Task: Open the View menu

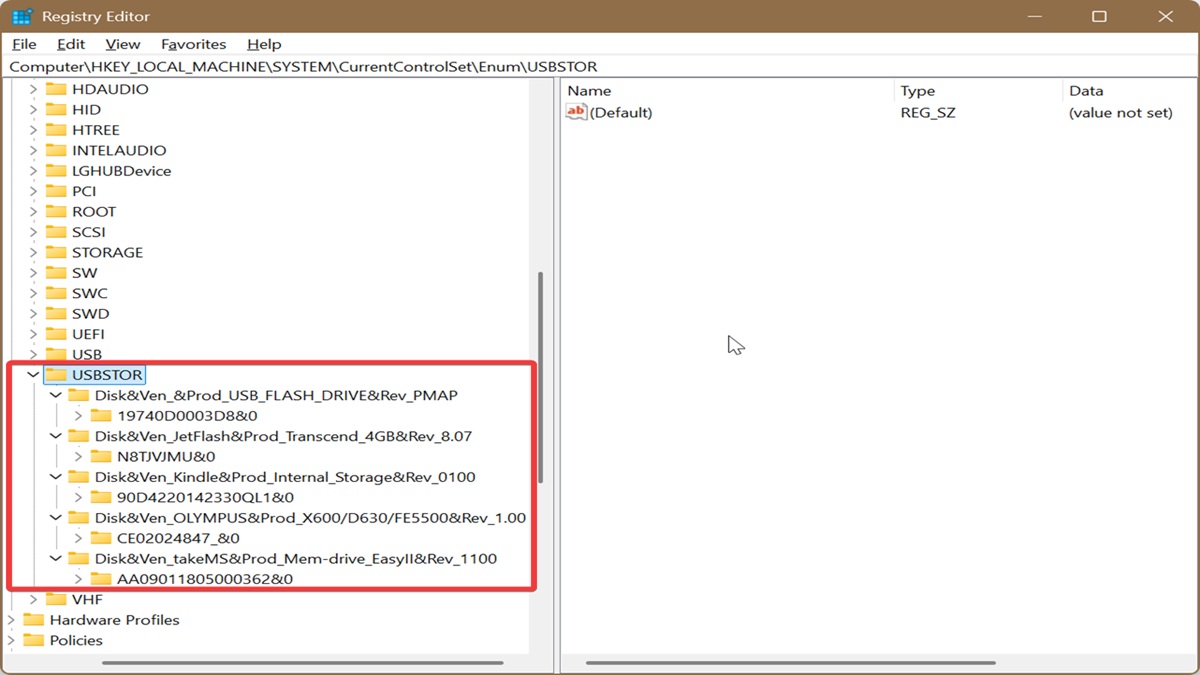Action: 123,44
